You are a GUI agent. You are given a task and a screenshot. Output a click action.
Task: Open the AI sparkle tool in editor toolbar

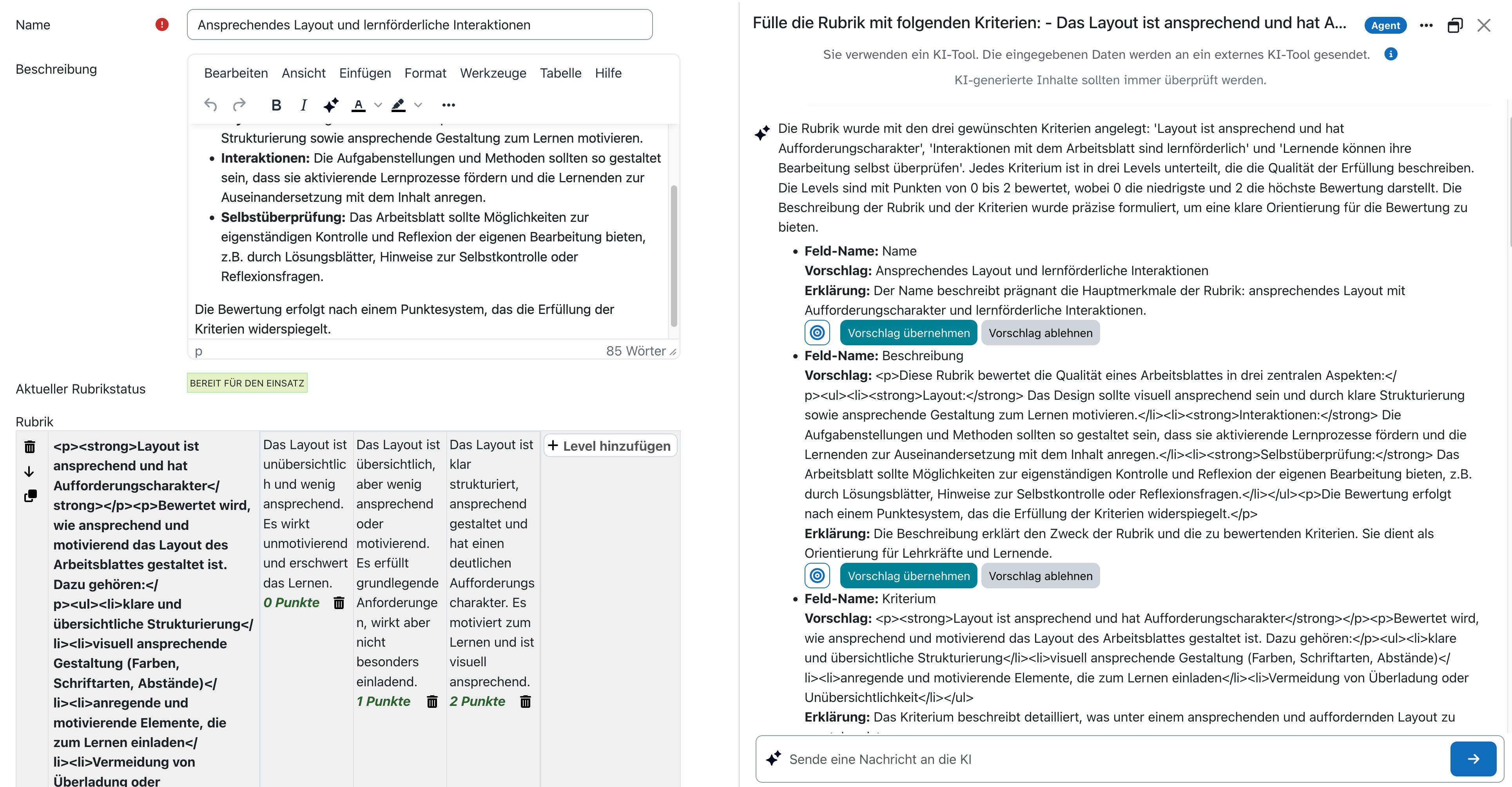(331, 105)
